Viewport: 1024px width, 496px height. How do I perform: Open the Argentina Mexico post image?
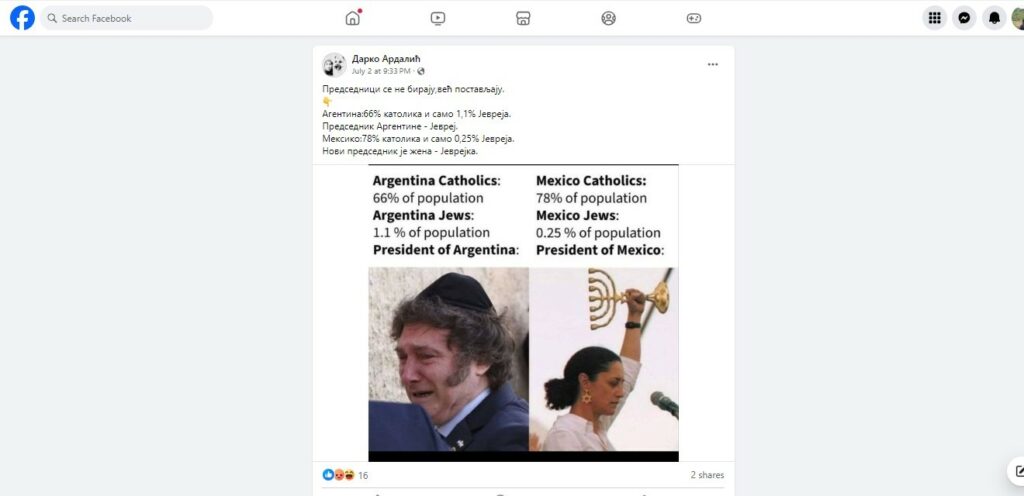click(523, 313)
